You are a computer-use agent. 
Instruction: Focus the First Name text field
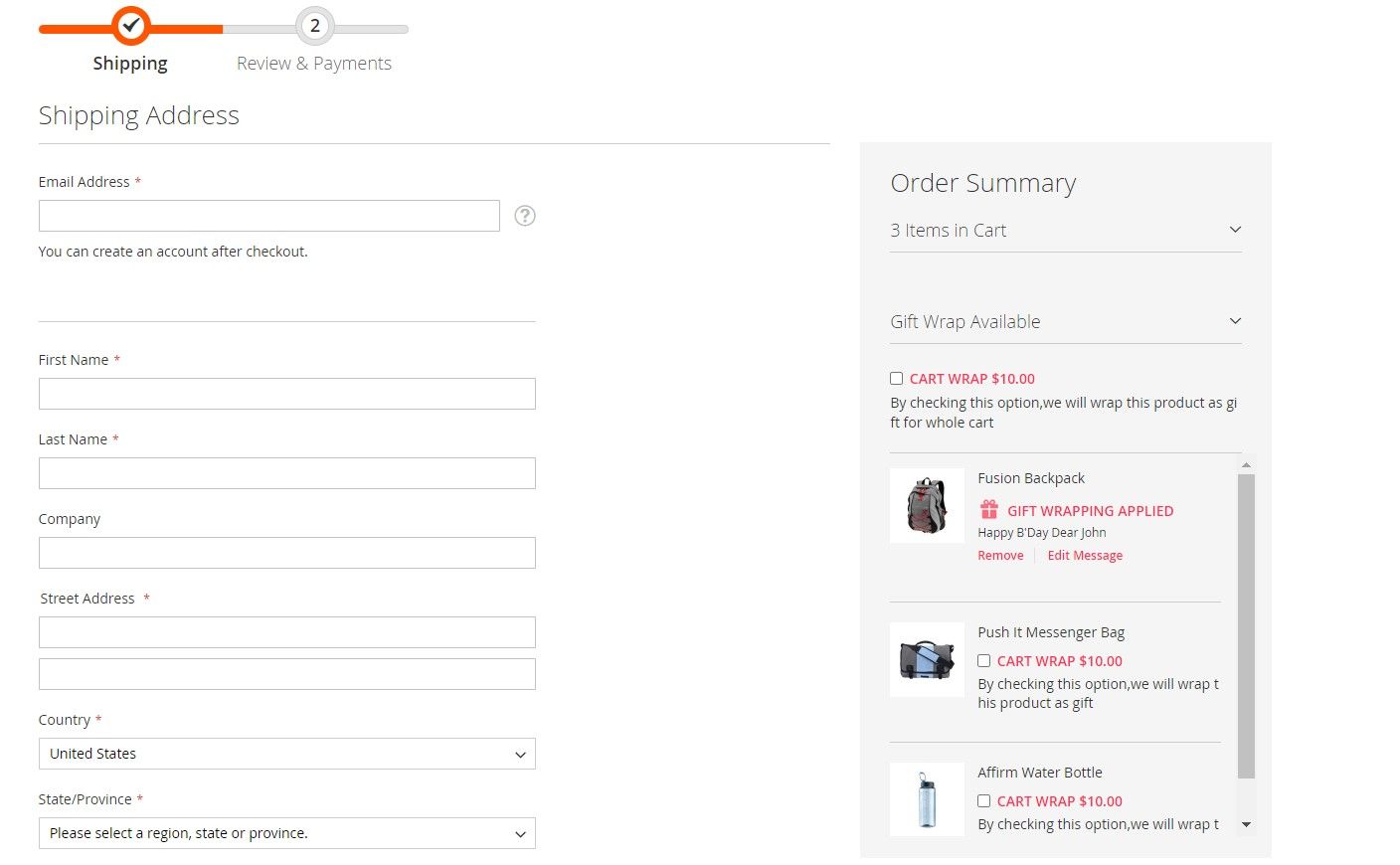(286, 394)
